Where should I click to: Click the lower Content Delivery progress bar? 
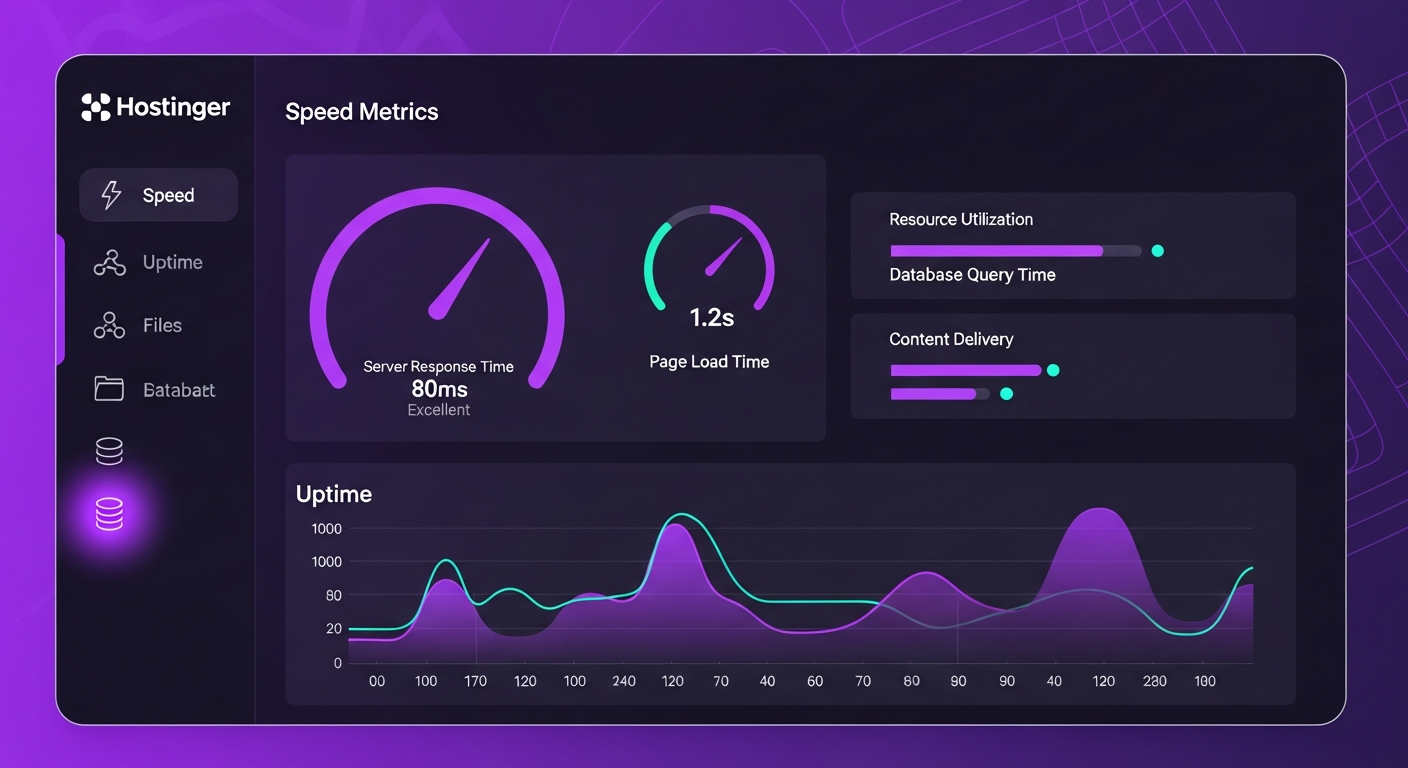(939, 394)
